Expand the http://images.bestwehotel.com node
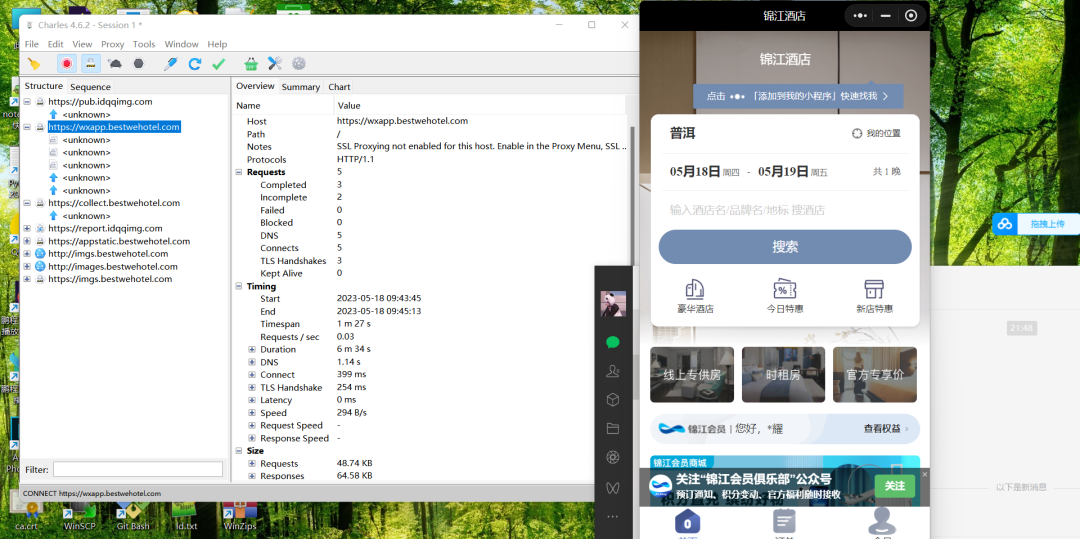The width and height of the screenshot is (1080, 539). point(27,266)
